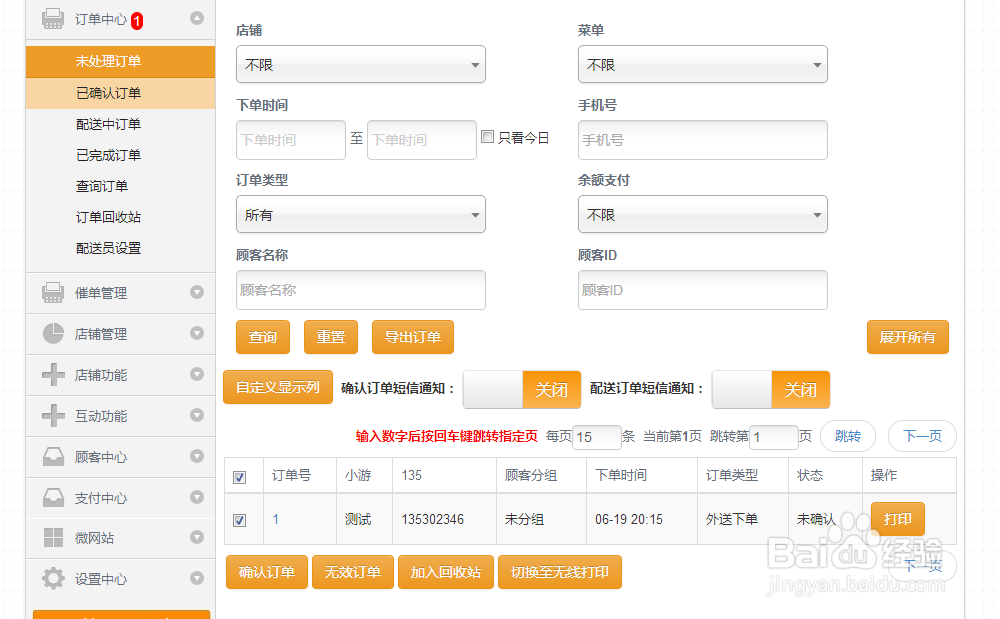Open the 店铺 dropdown

360,64
